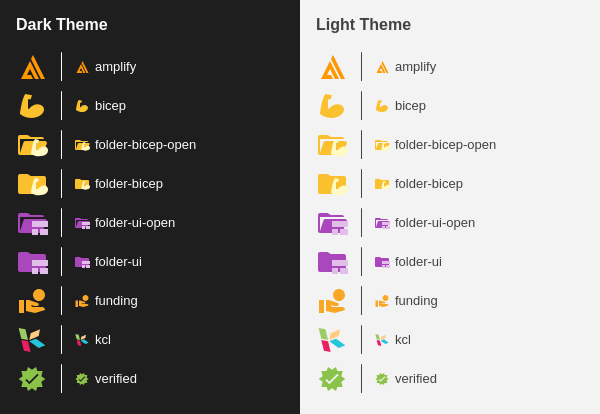600x414 pixels.
Task: Select the 'bicep' label in Dark Theme
Action: (110, 106)
